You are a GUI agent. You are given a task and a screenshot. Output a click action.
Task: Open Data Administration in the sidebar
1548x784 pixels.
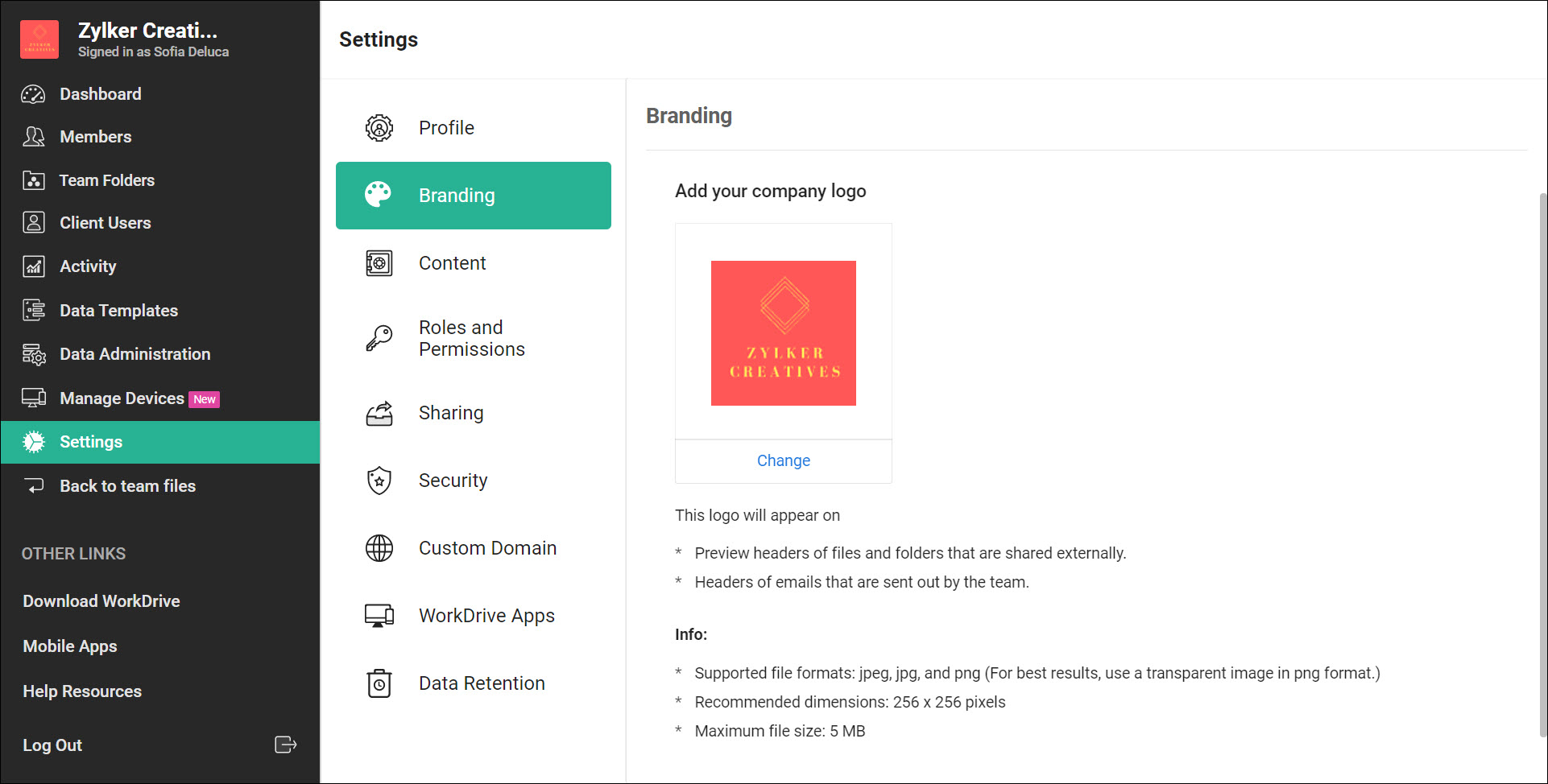135,354
